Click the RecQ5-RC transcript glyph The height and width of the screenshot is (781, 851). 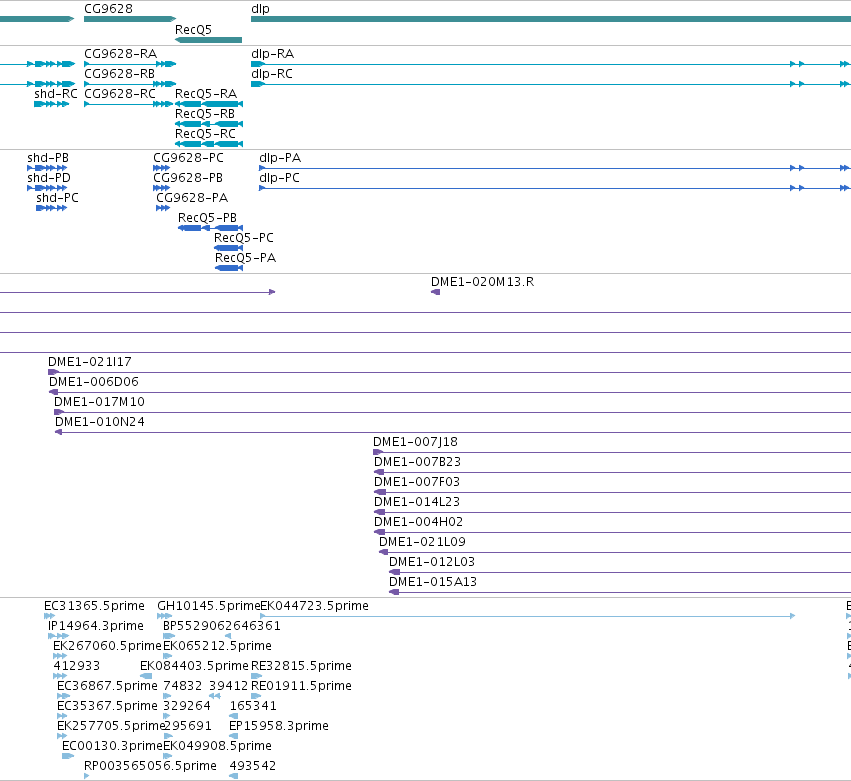pos(209,144)
